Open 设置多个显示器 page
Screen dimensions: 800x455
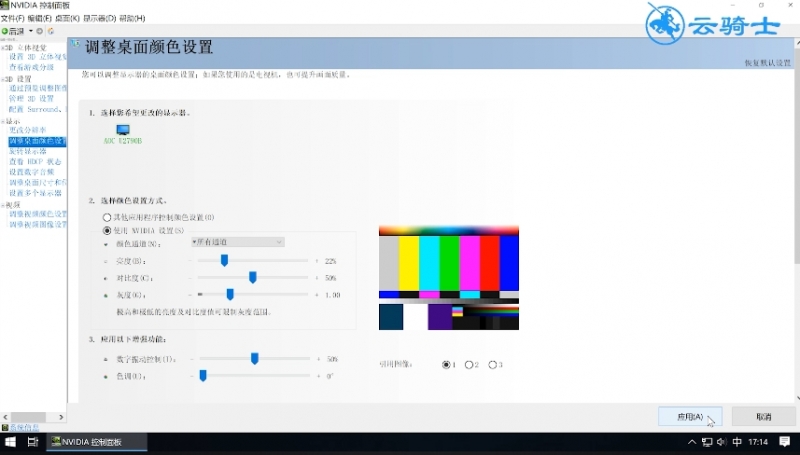[35, 193]
